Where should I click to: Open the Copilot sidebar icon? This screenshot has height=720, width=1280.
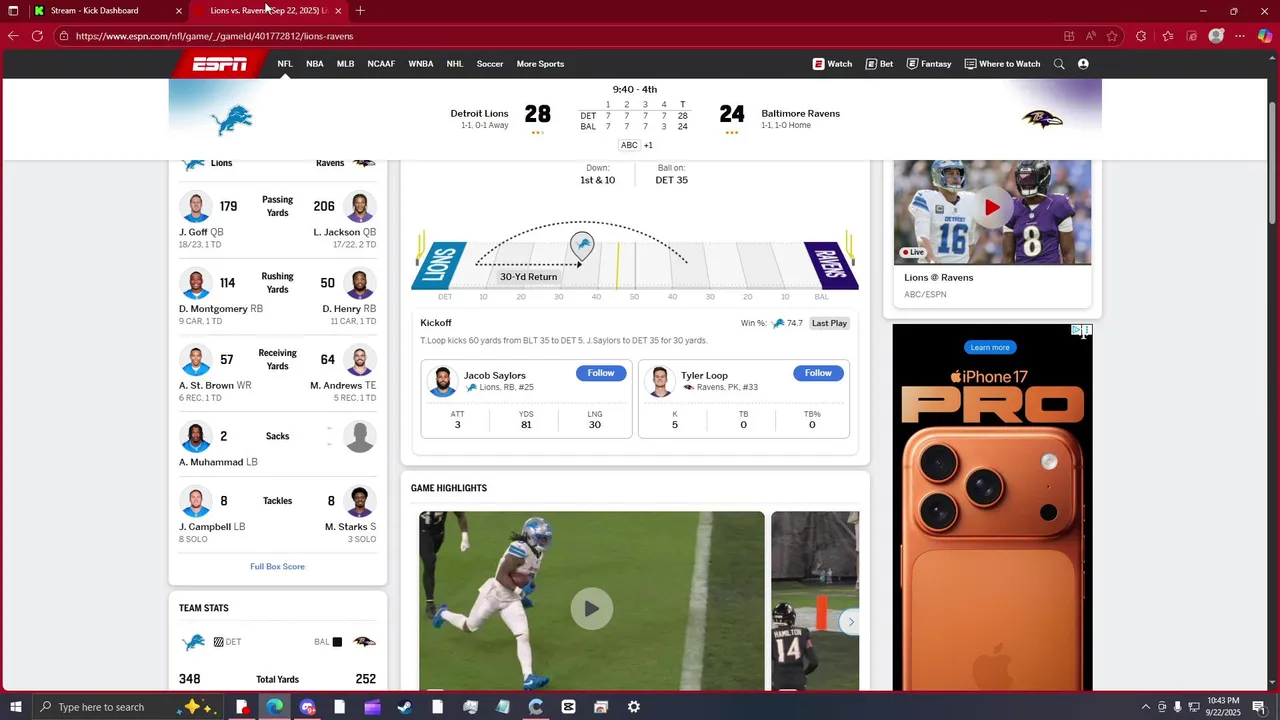click(x=1265, y=36)
